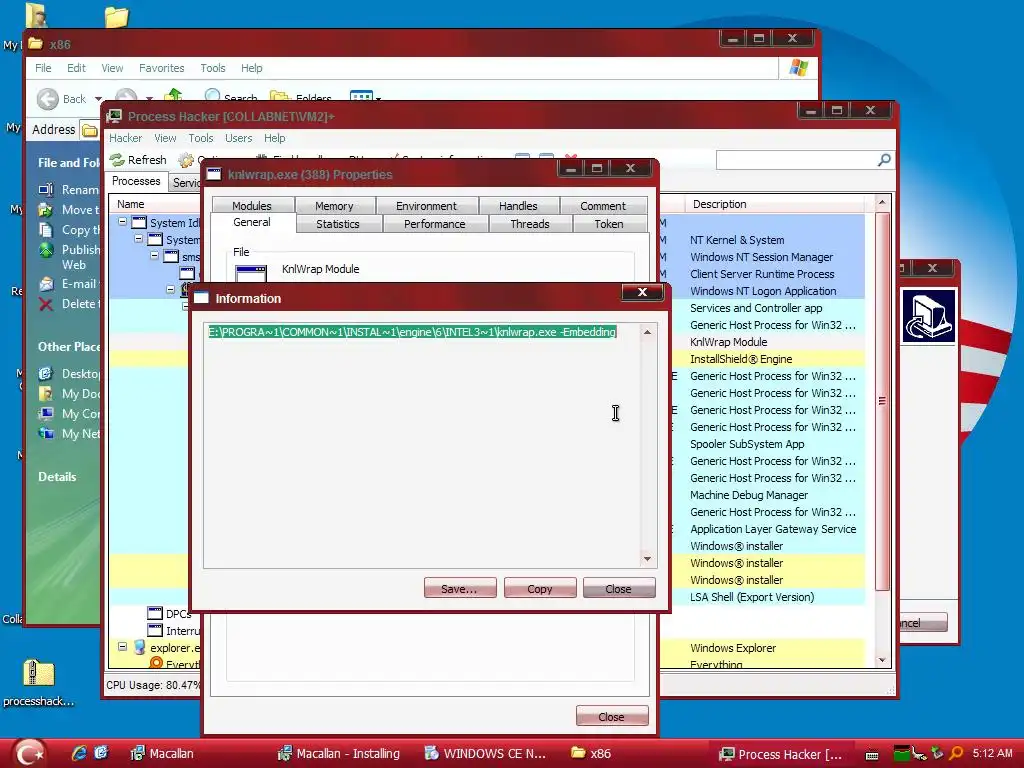Select the Interrupts process icon
The image size is (1024, 768).
[155, 630]
